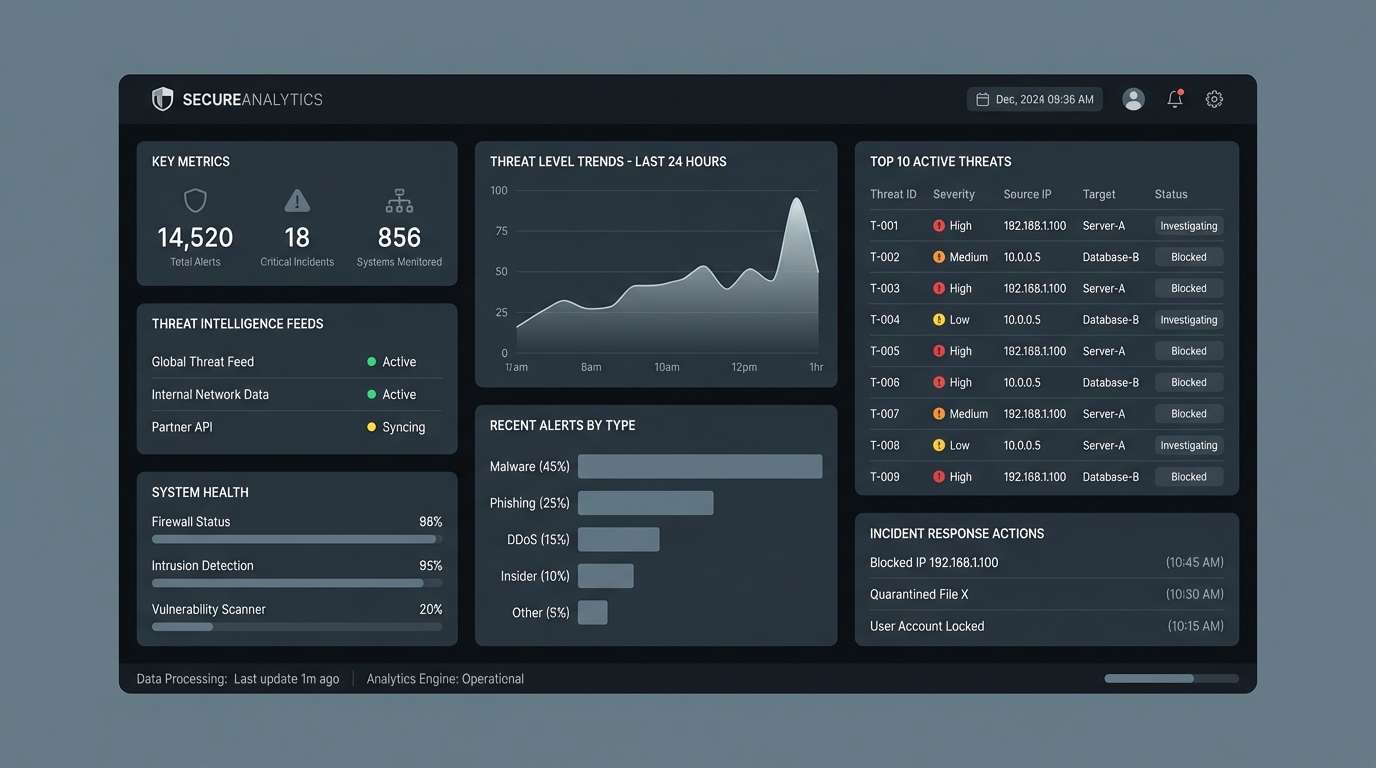Click the Vulnerability Scanner progress bar
The height and width of the screenshot is (768, 1376).
(x=296, y=626)
